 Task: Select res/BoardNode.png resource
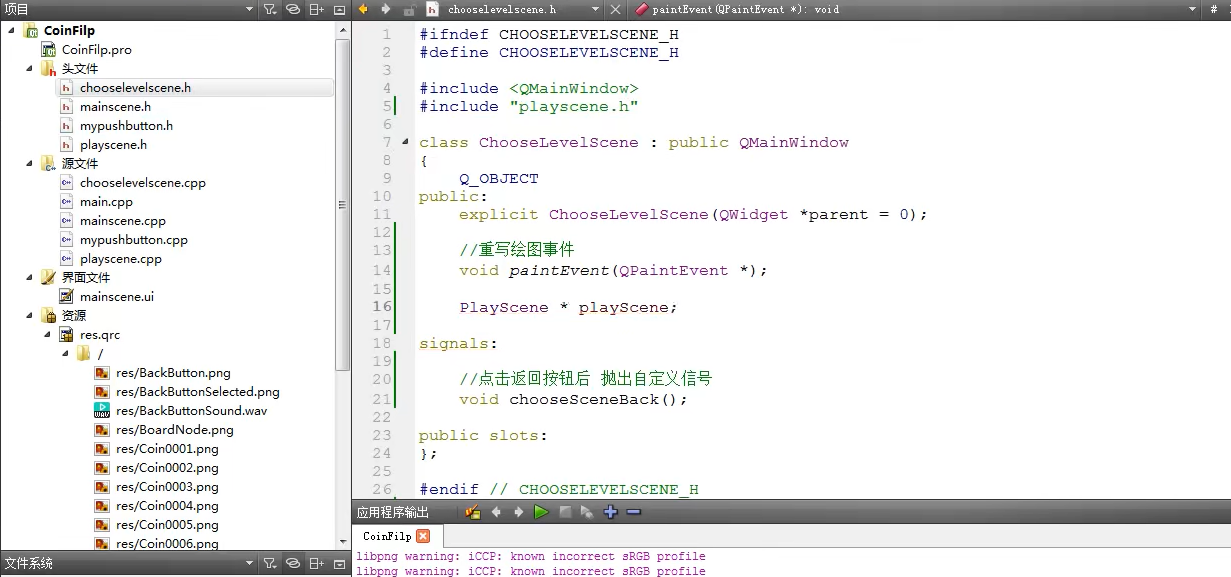(x=174, y=430)
